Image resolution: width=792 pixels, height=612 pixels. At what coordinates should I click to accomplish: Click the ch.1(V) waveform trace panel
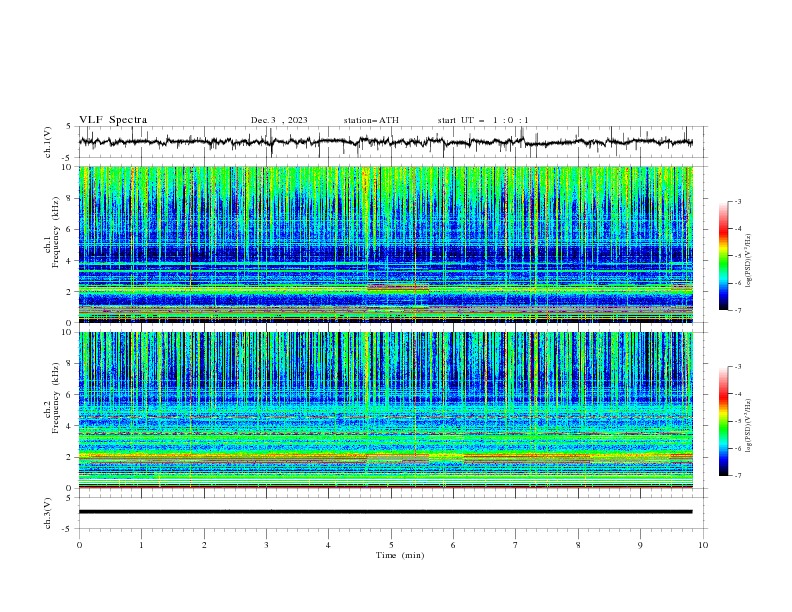392,142
